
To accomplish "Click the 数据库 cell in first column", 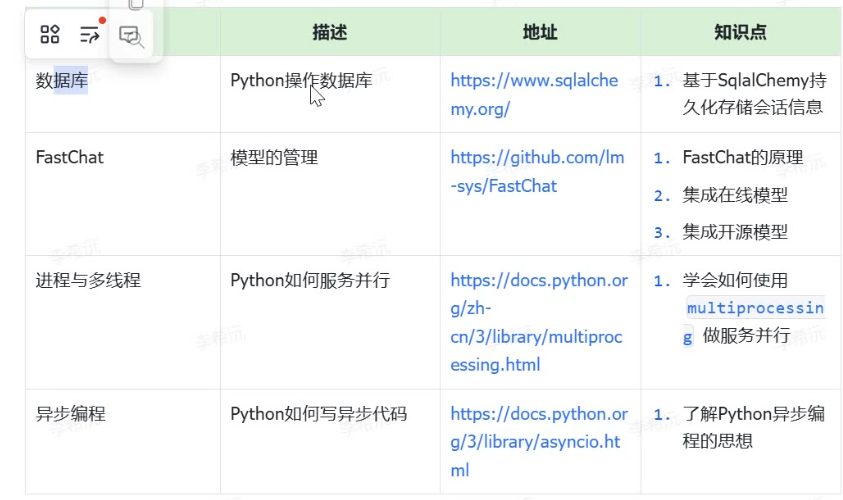I will click(x=62, y=81).
